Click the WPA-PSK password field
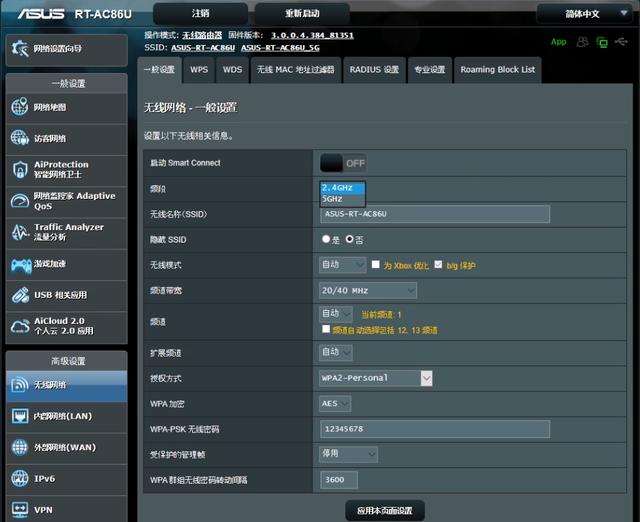This screenshot has height=522, width=640. pos(435,429)
